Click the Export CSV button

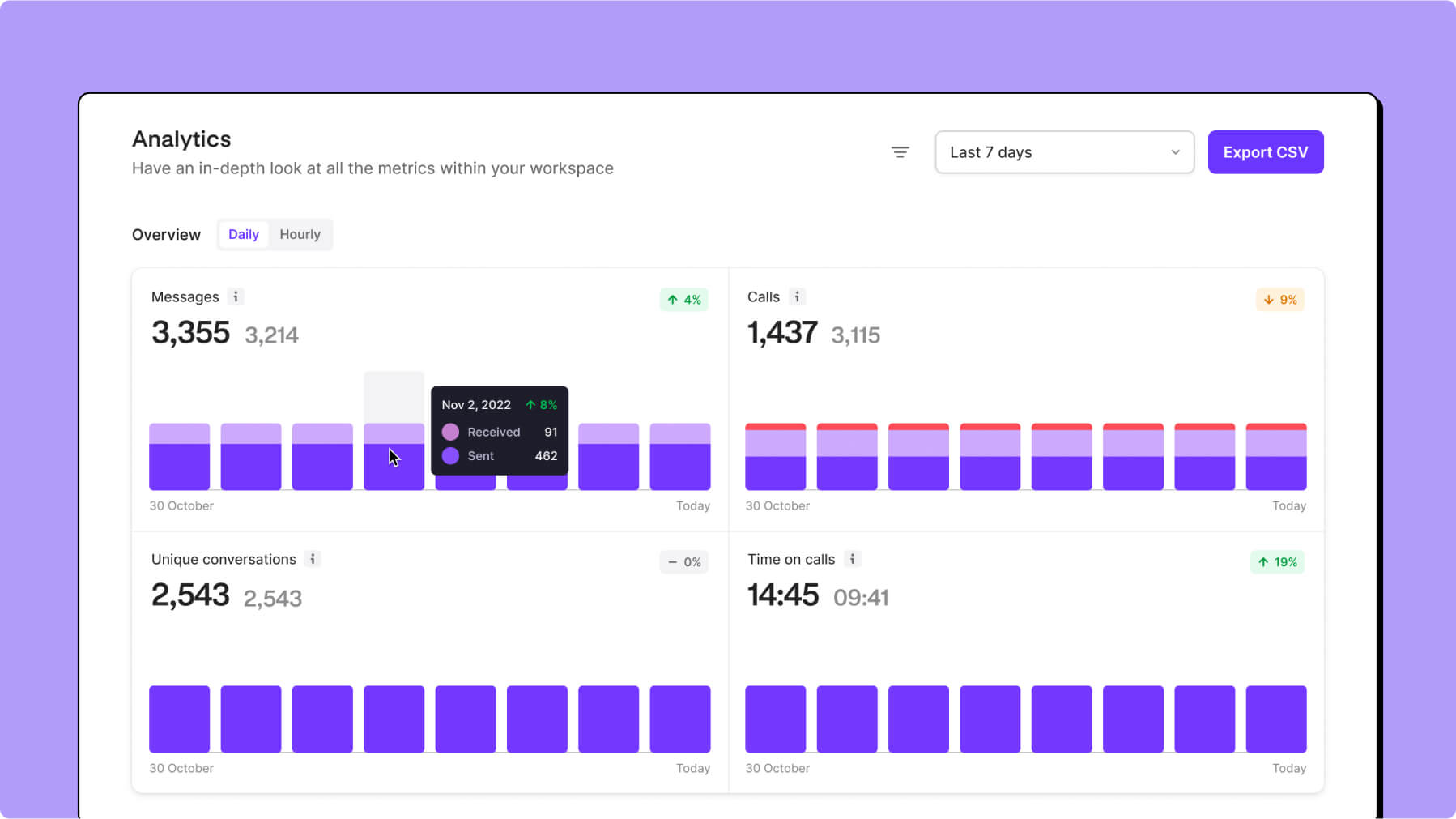(x=1266, y=152)
